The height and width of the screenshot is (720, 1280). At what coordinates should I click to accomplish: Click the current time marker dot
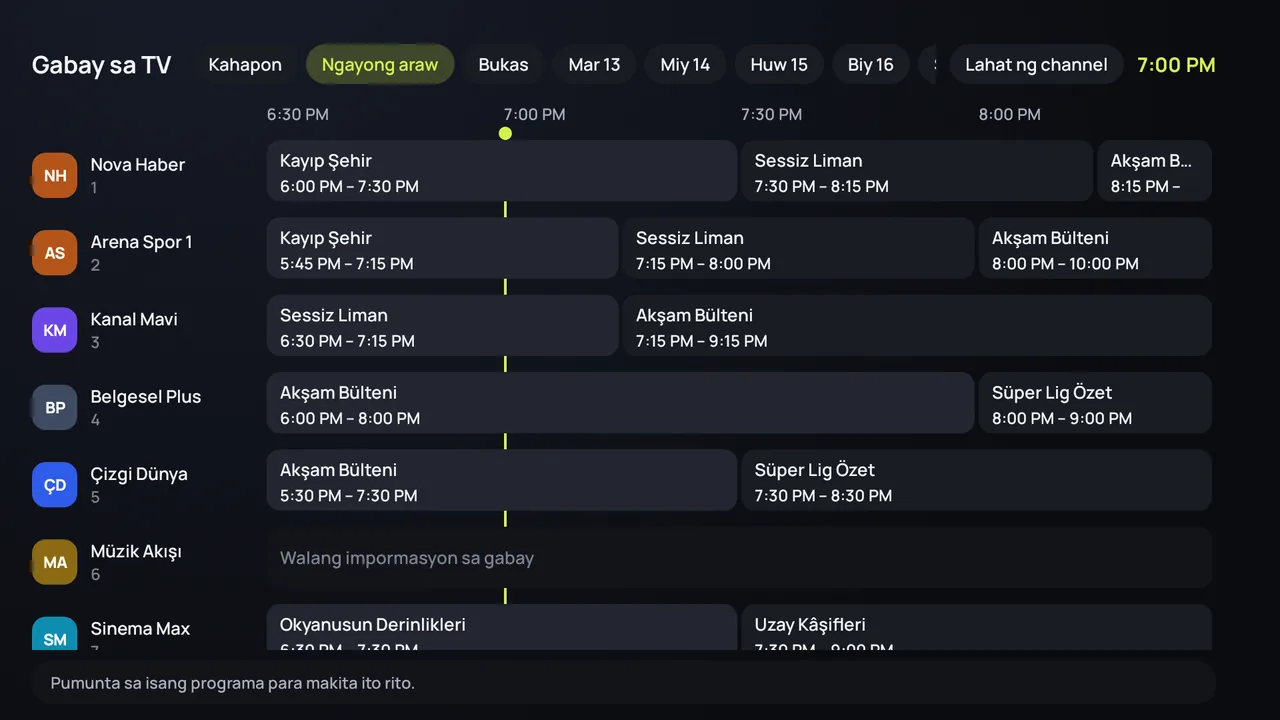505,133
